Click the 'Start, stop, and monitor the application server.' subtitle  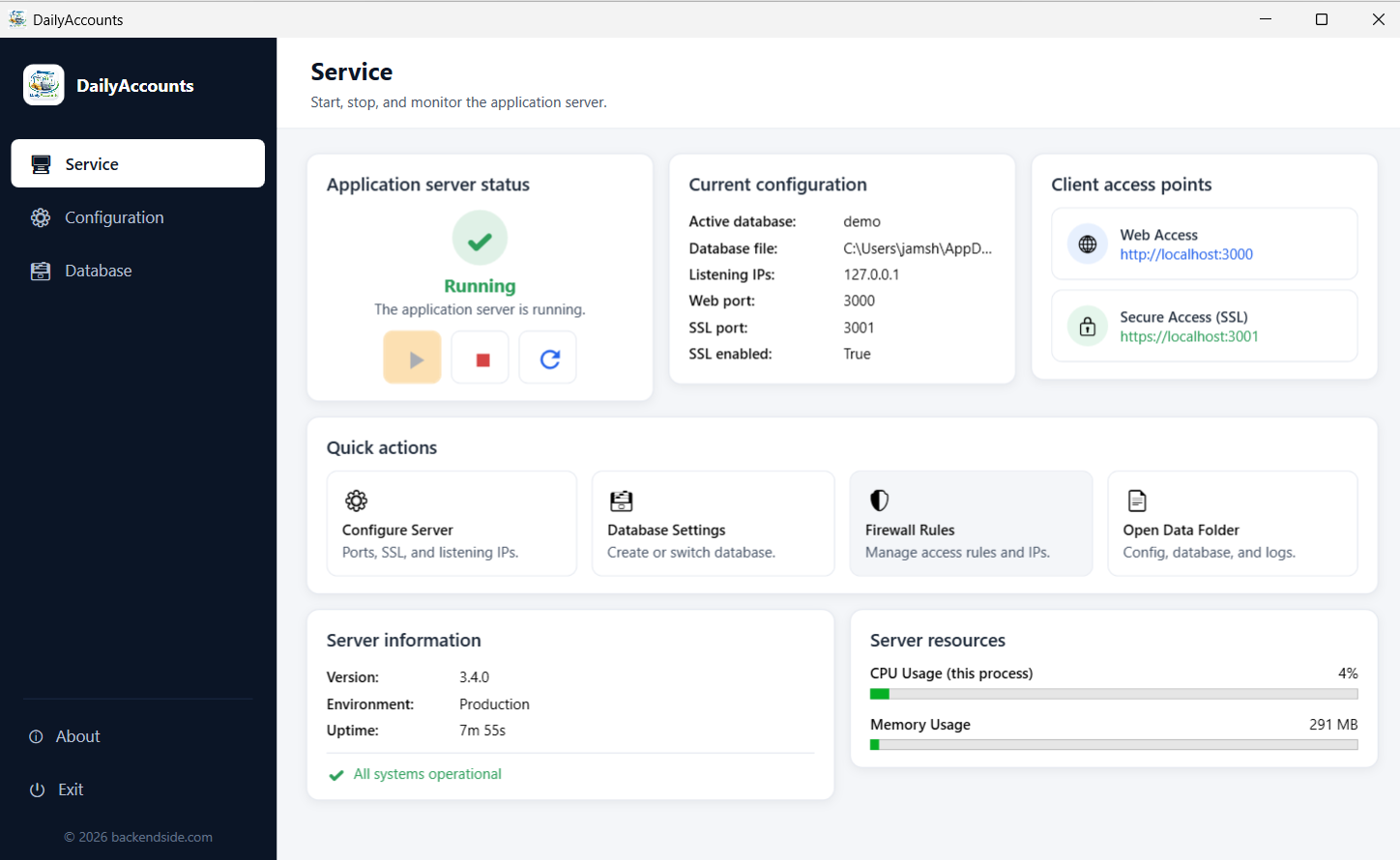[458, 102]
